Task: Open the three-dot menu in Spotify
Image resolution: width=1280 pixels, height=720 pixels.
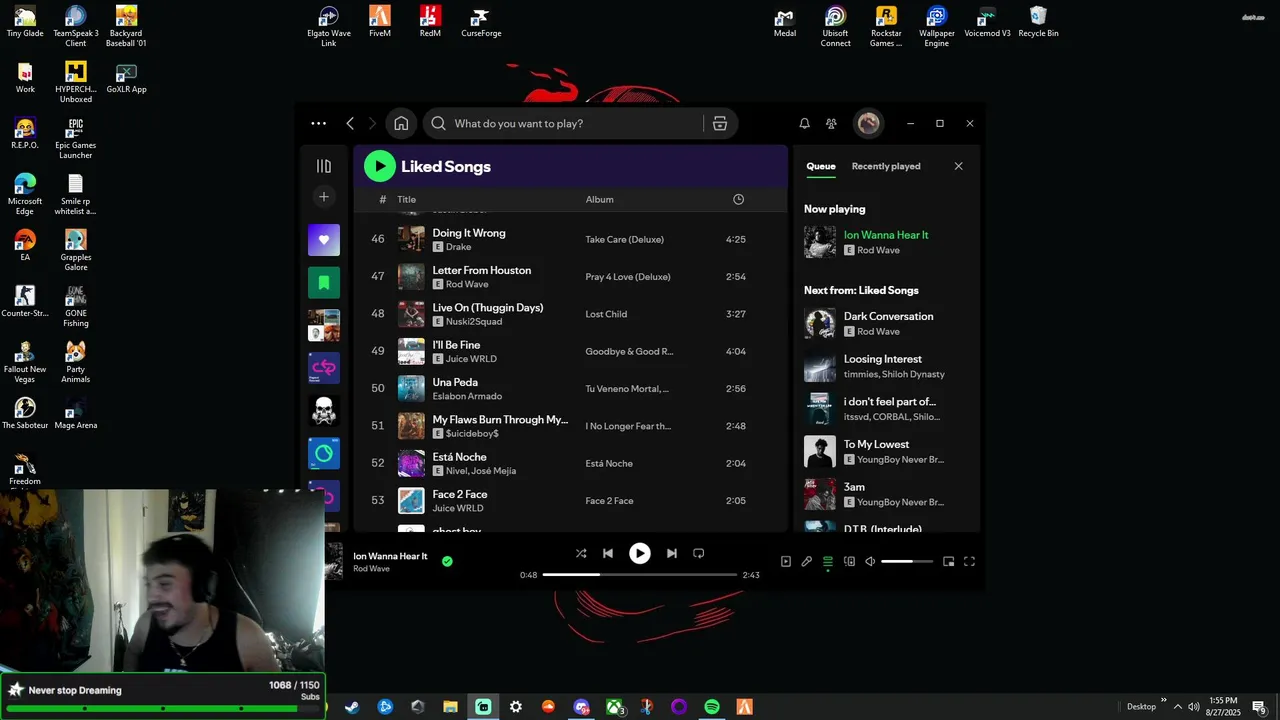Action: point(318,123)
